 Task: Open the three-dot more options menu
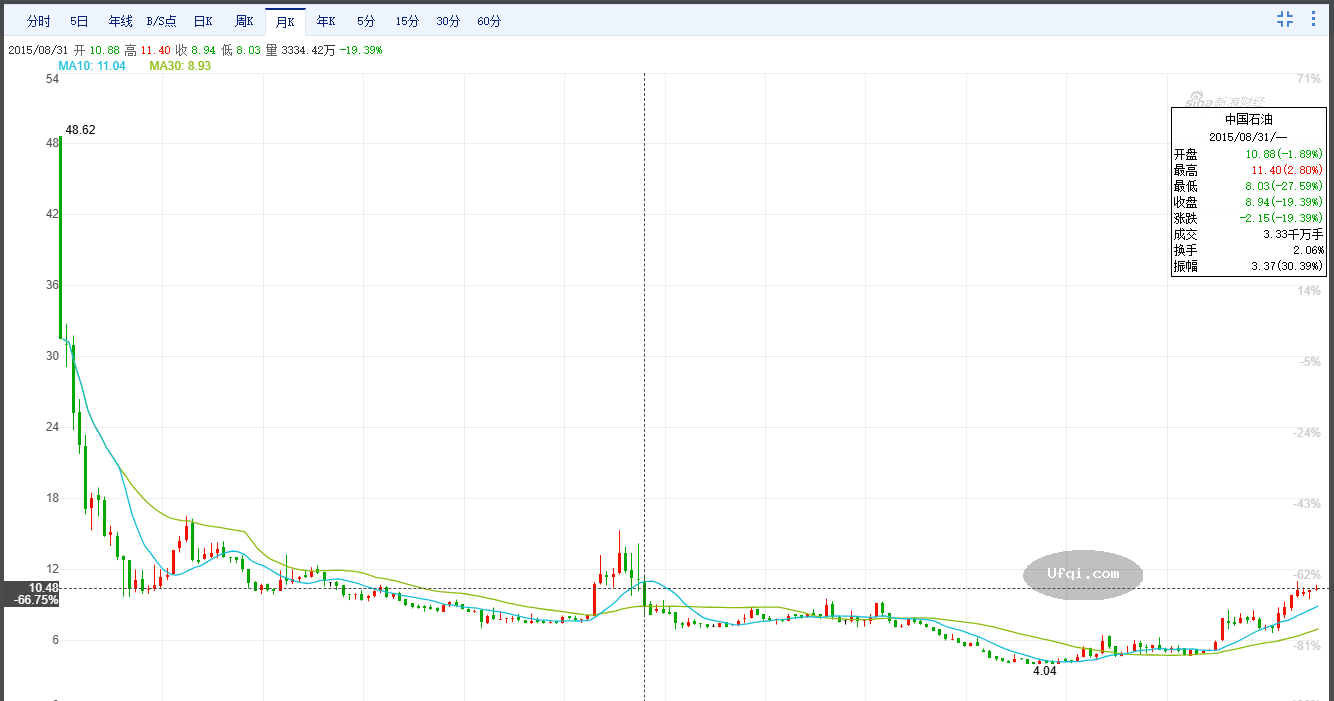(1314, 19)
